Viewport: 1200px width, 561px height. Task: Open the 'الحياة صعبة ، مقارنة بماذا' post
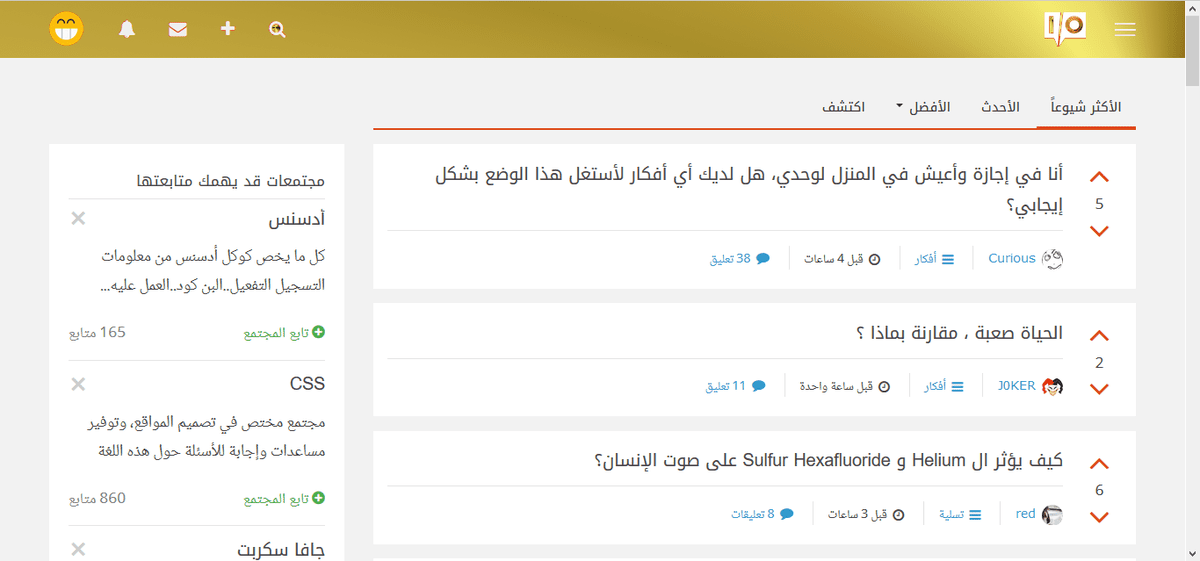point(959,334)
